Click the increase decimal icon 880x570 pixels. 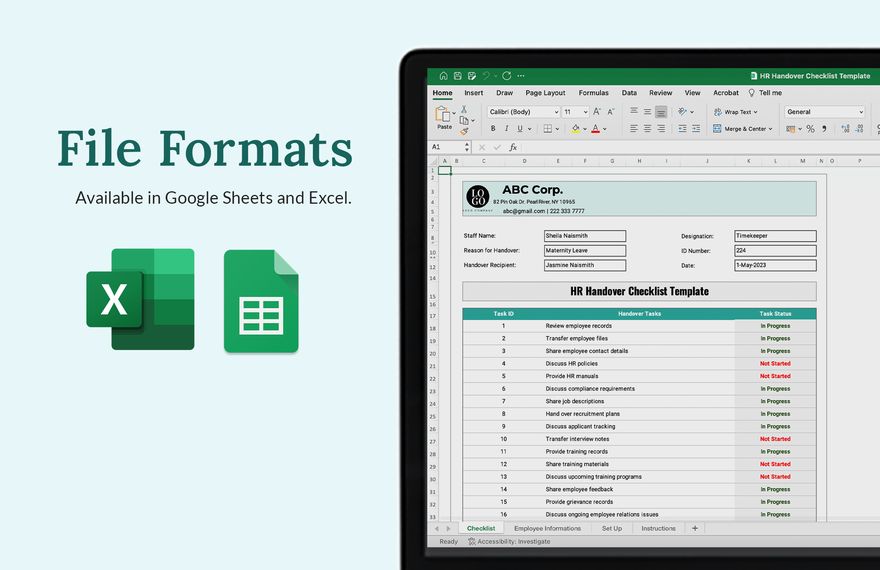(x=845, y=129)
